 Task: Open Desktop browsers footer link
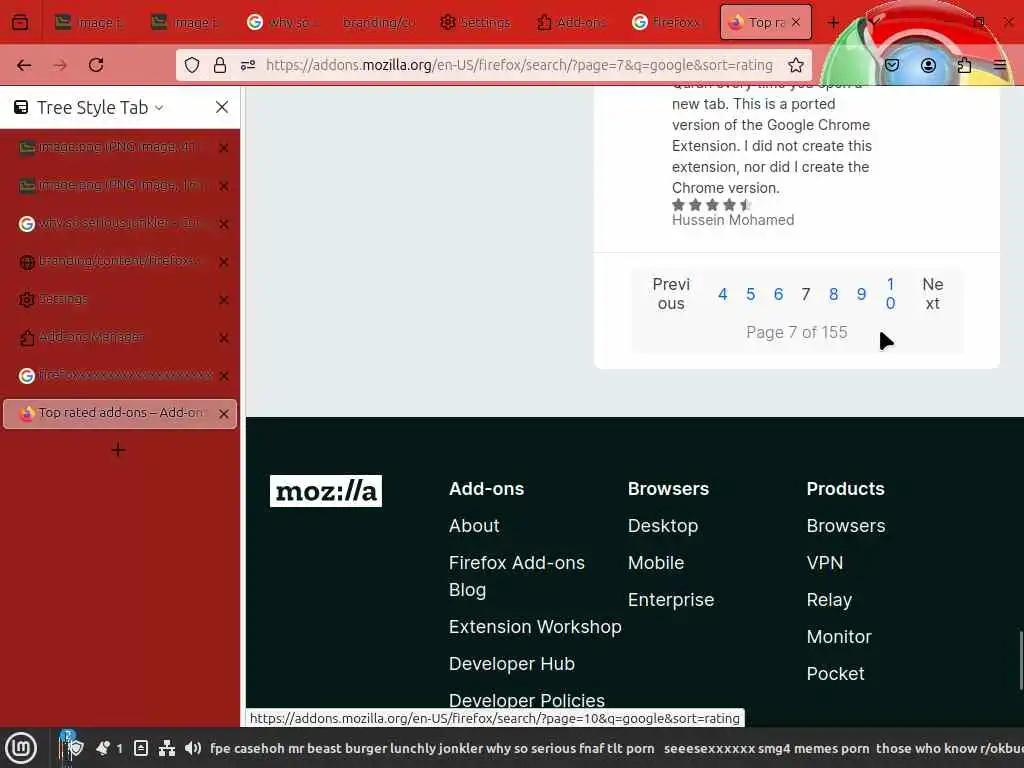tap(663, 526)
